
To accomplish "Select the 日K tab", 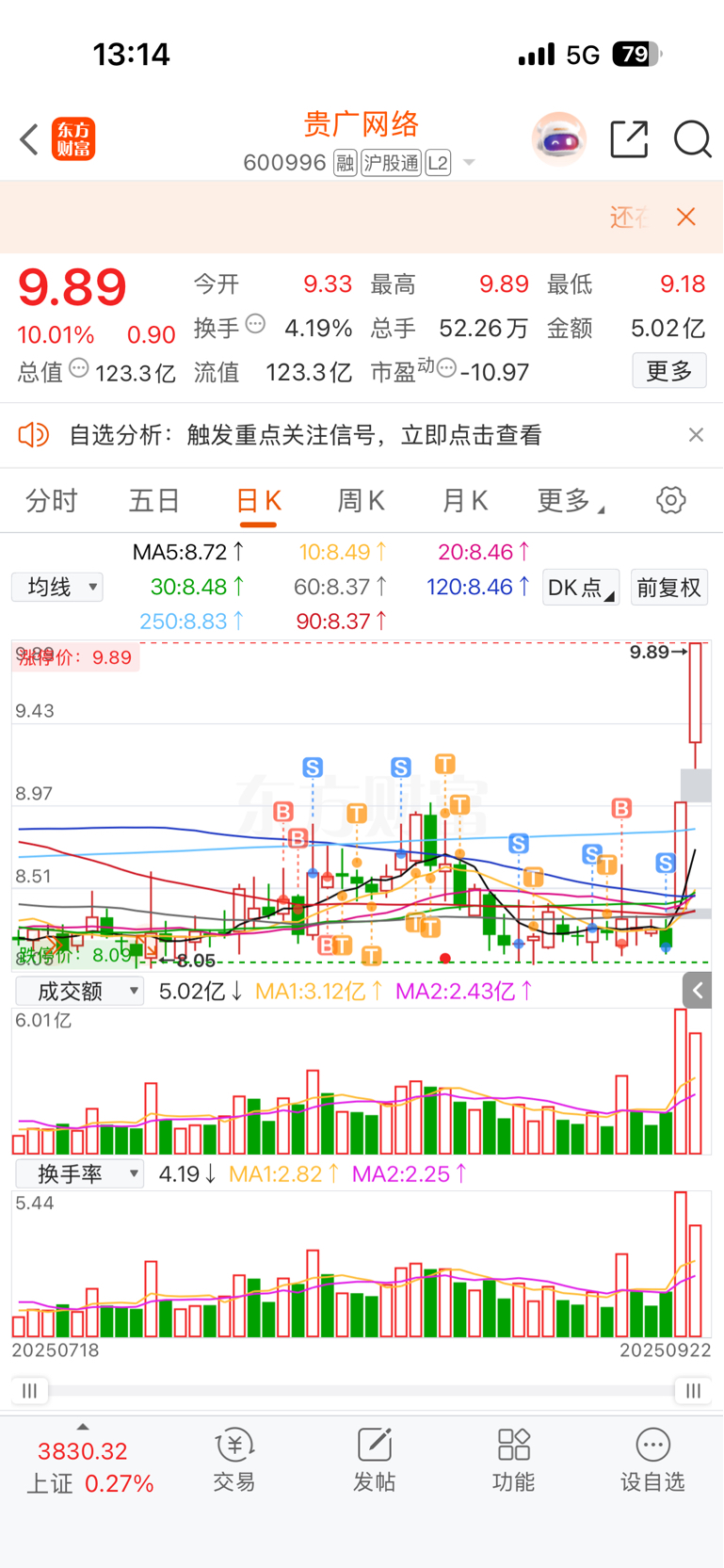I will (258, 500).
